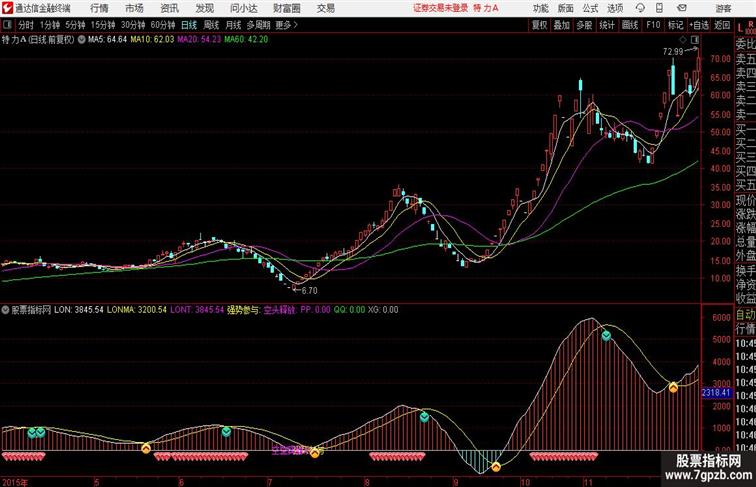This screenshot has height=487, width=756.
Task: Click the orange up-arrow signal near 3000 level
Action: coord(673,387)
